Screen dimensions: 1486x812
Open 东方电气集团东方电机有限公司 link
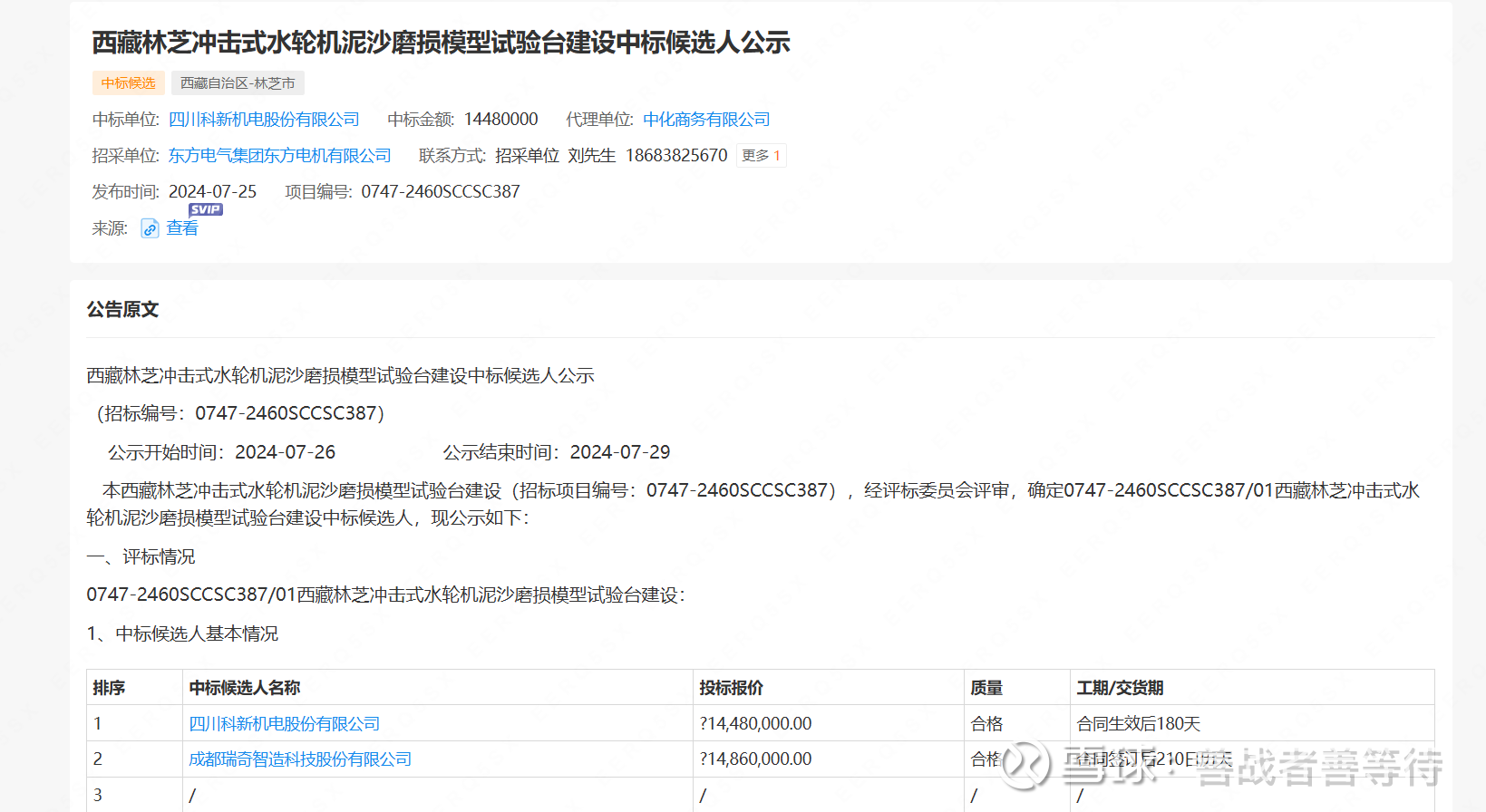click(x=279, y=156)
